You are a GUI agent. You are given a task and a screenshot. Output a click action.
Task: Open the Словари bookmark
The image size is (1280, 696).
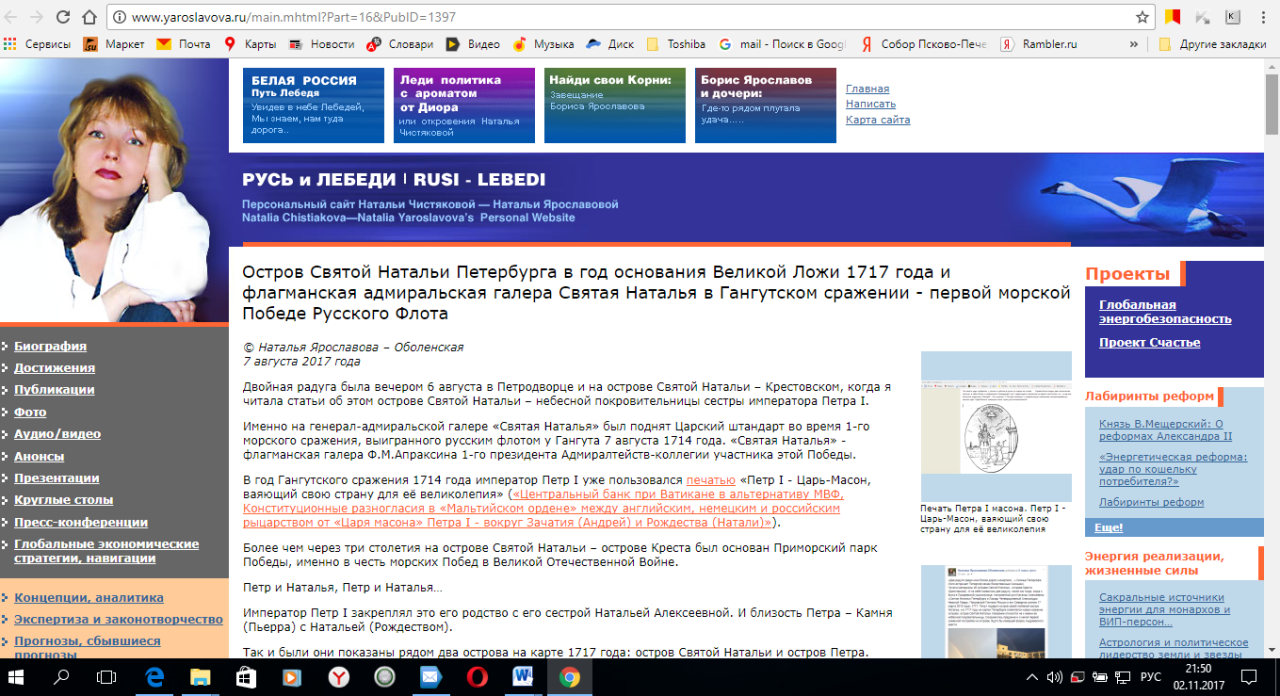400,44
